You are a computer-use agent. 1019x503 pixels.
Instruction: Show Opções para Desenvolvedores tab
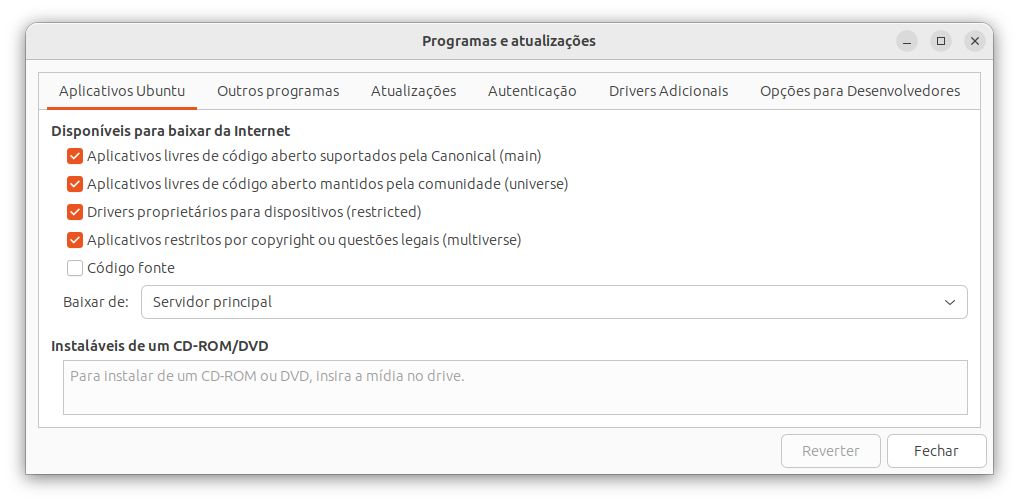tap(860, 91)
